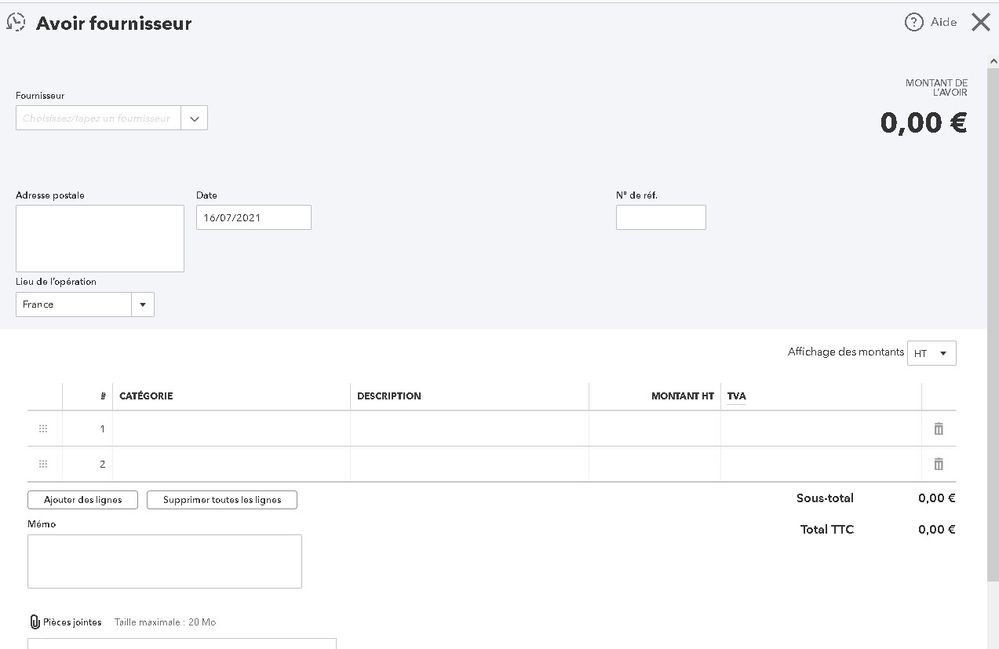Close the Avoir fournisseur form

980,22
